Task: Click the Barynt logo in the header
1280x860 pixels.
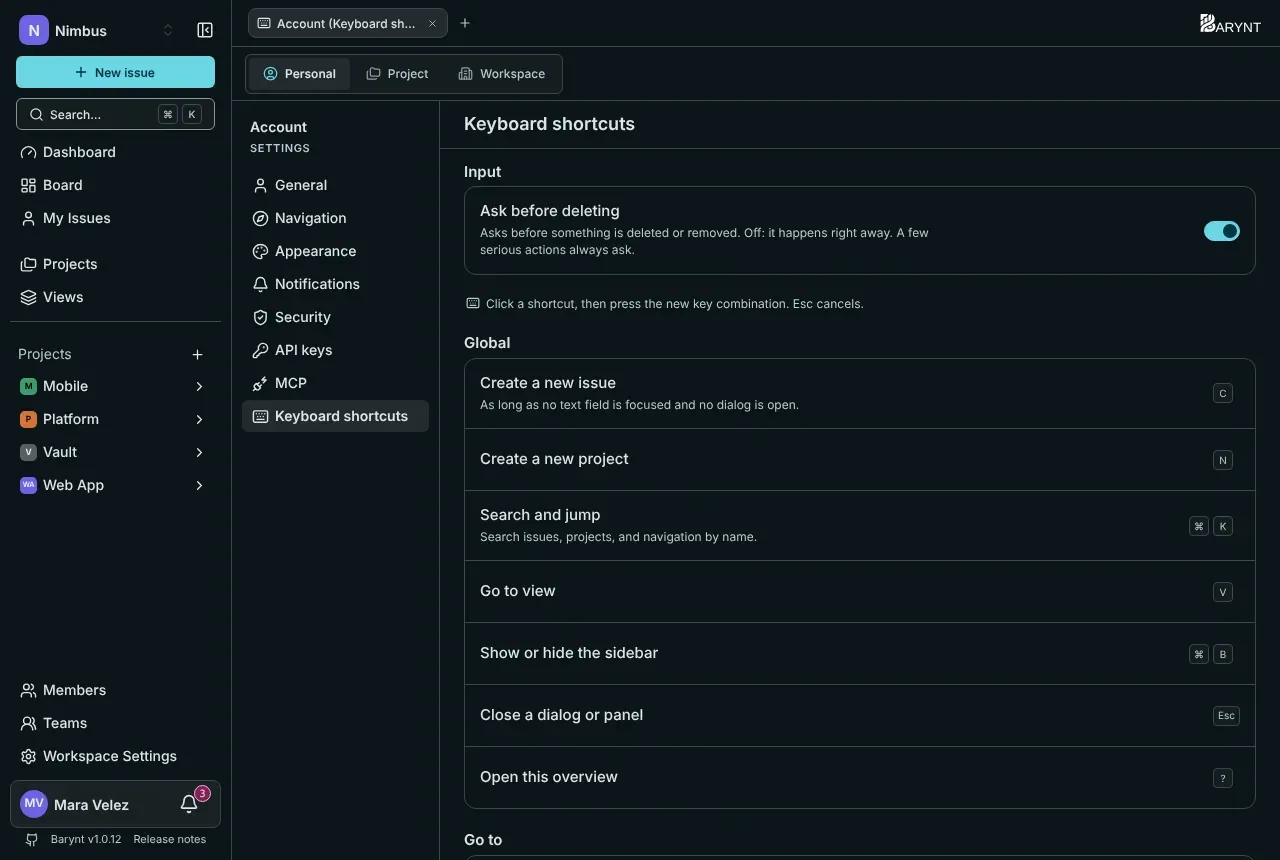Action: (1230, 23)
